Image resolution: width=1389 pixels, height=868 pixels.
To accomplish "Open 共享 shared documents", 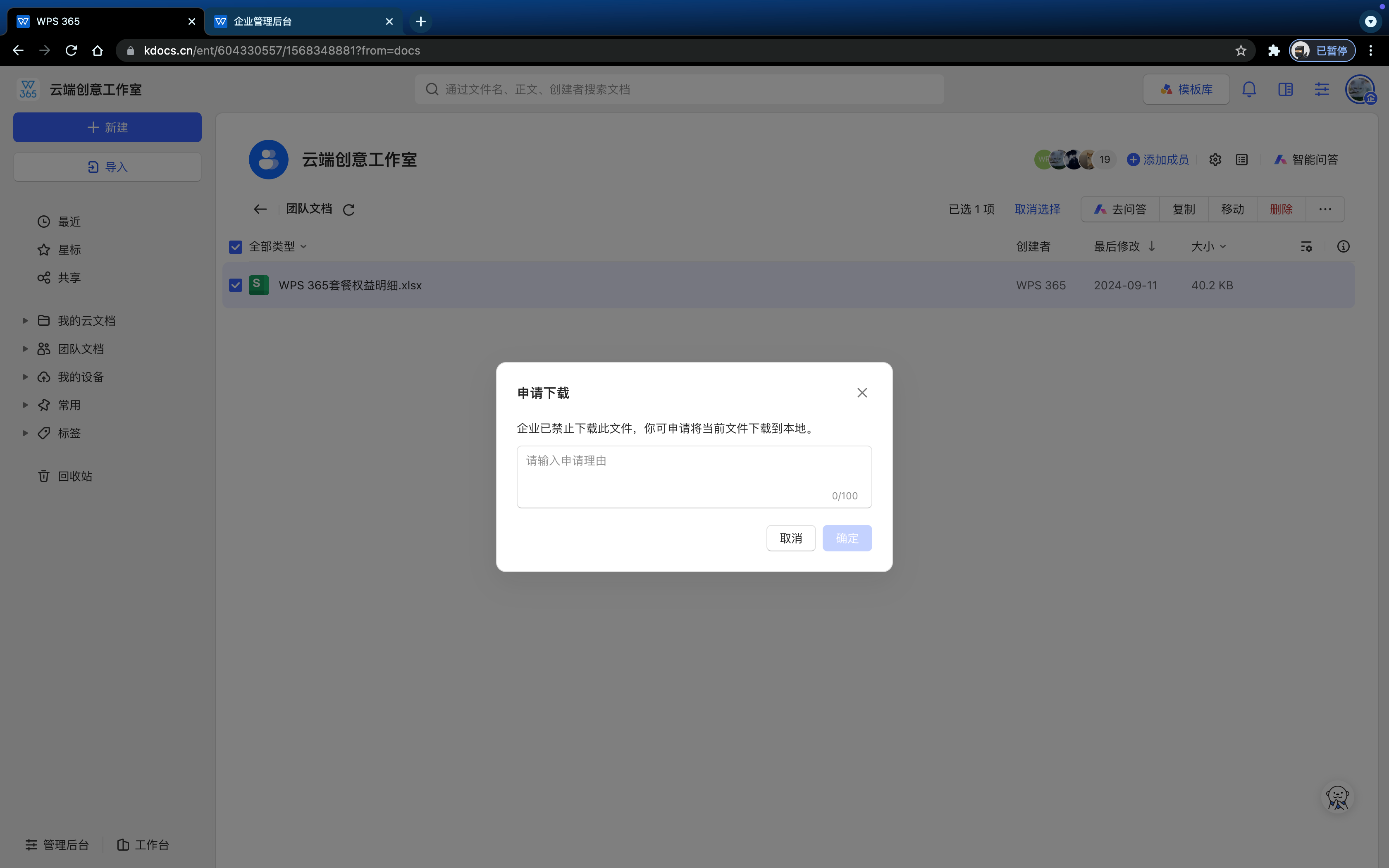I will (59, 278).
